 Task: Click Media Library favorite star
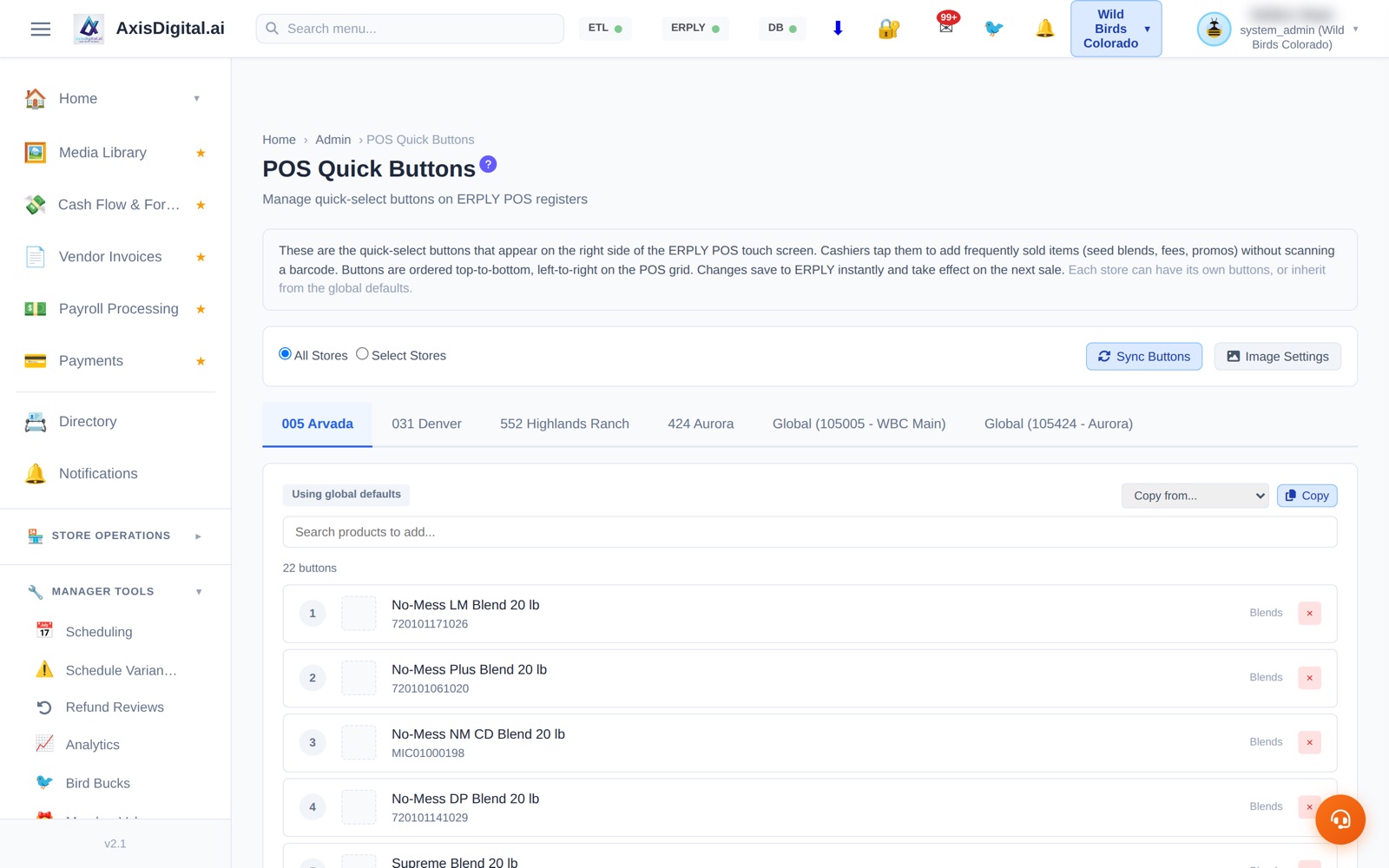pos(201,153)
